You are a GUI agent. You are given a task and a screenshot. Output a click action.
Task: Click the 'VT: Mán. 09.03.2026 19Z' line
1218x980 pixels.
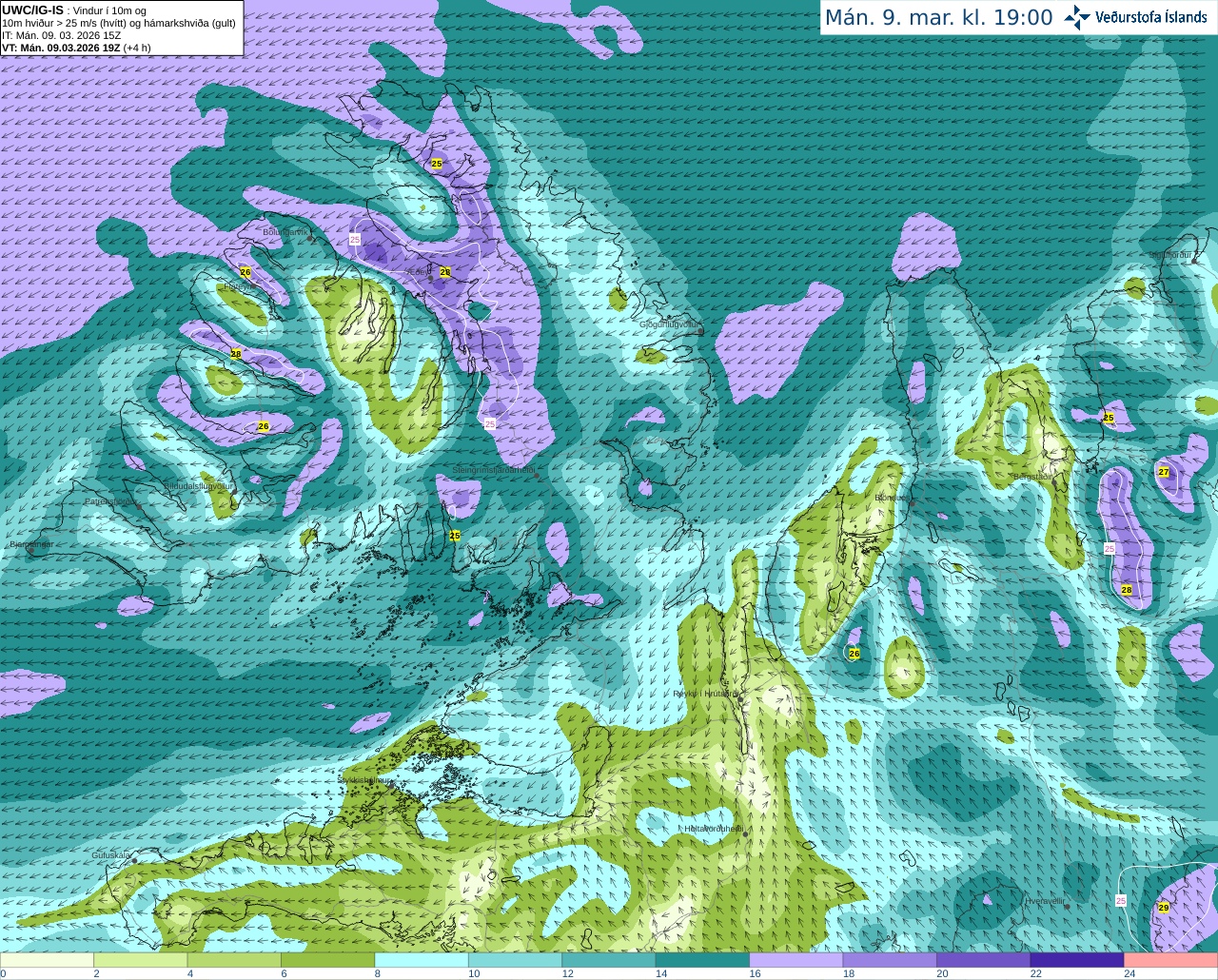coord(76,48)
